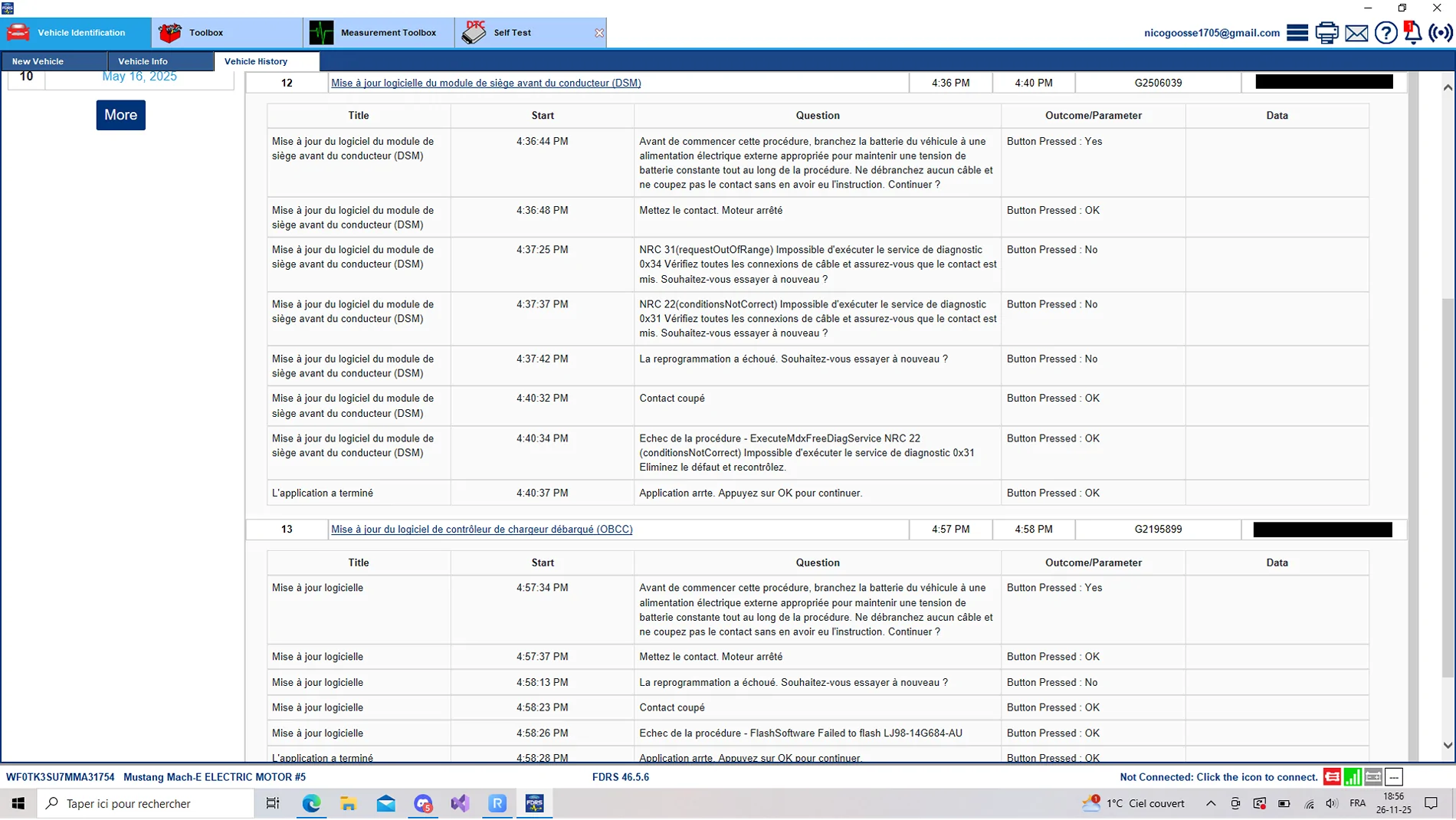Click the red toolbox icon
Viewport: 1456px width, 820px height.
(170, 32)
